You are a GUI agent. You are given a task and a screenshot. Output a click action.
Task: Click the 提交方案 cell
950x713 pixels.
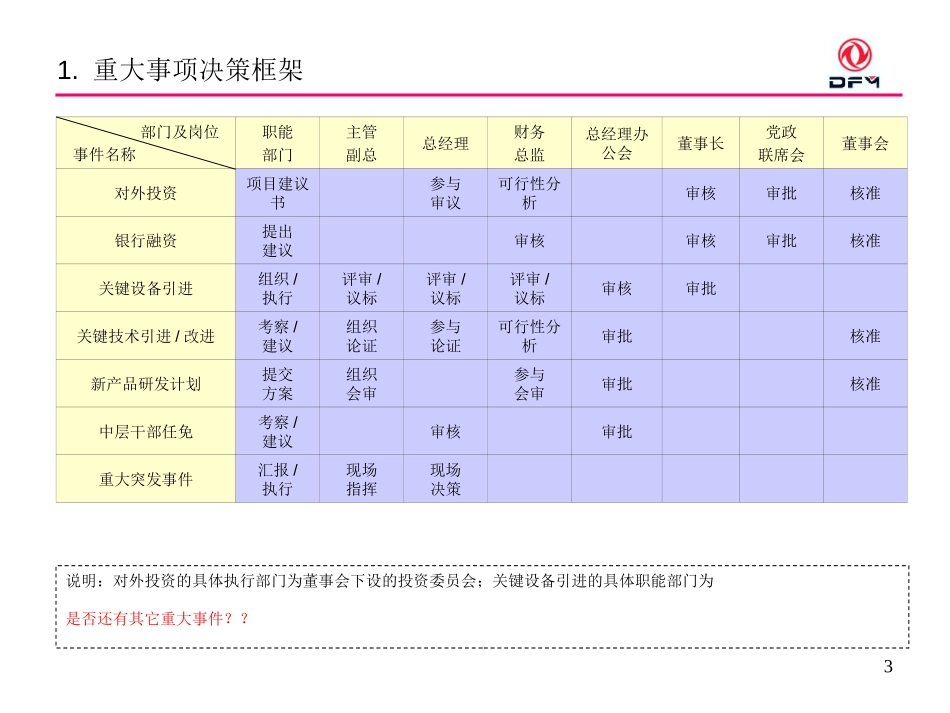click(277, 384)
